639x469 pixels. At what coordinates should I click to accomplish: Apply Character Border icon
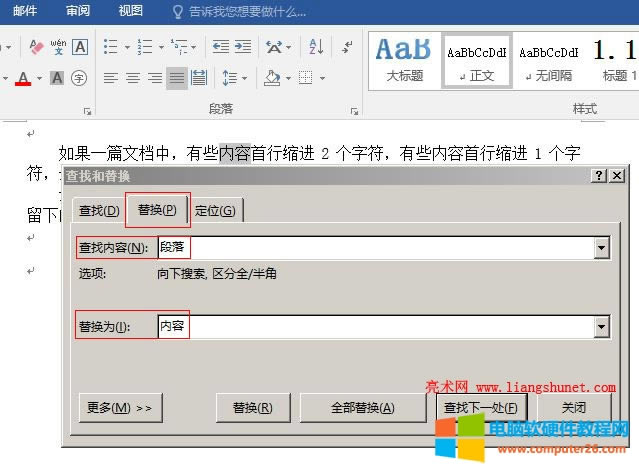80,47
